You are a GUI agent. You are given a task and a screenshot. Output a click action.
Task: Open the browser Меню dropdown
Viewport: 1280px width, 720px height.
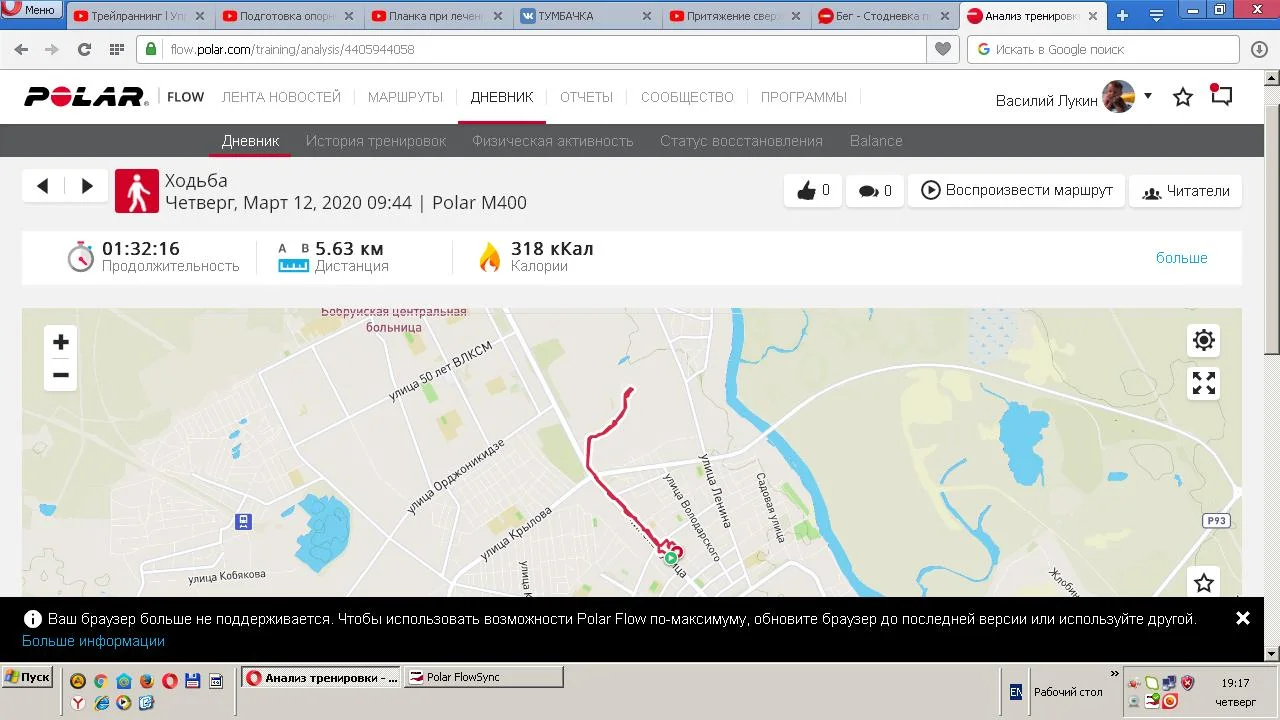pos(31,10)
